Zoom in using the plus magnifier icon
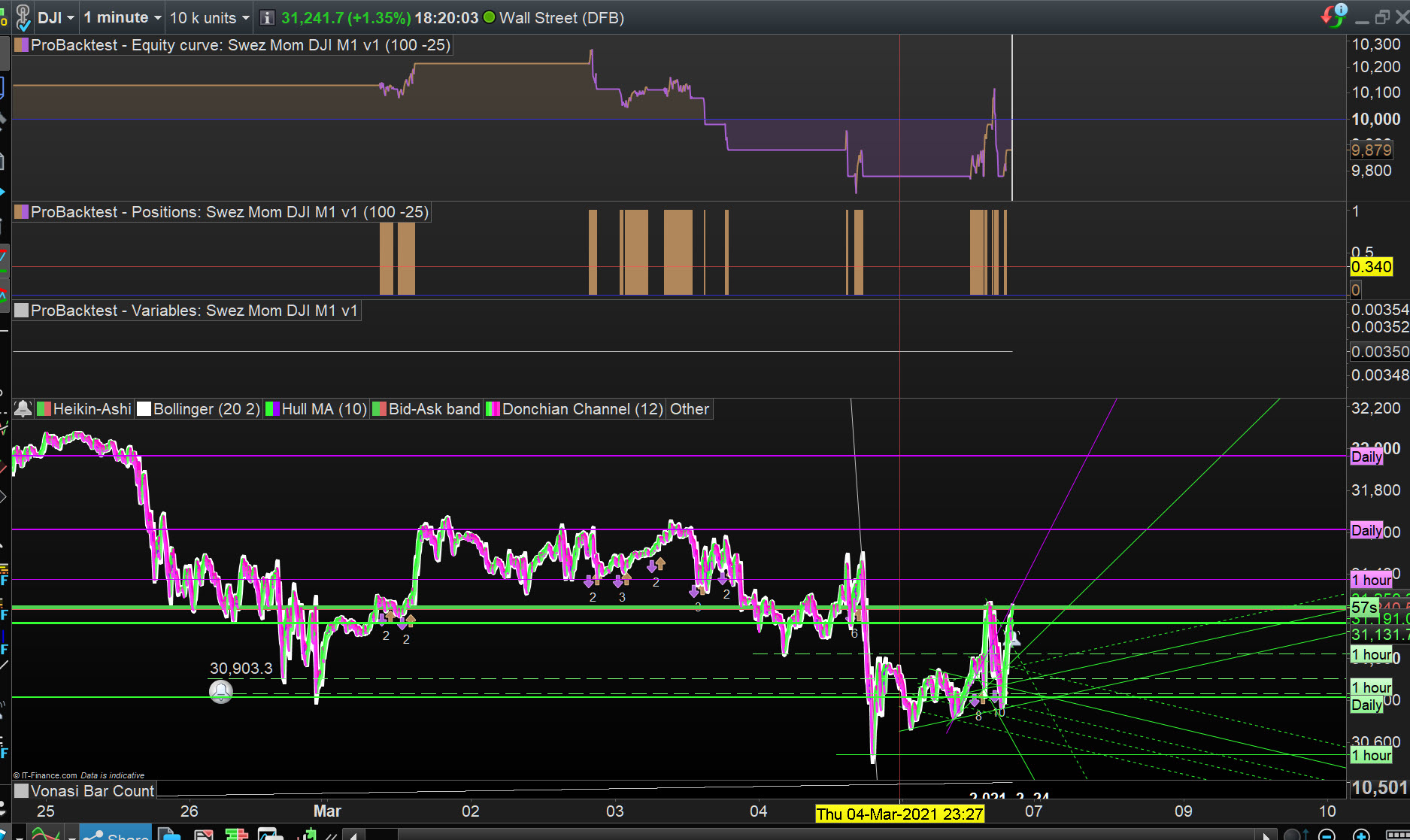The height and width of the screenshot is (840, 1410). (1361, 835)
